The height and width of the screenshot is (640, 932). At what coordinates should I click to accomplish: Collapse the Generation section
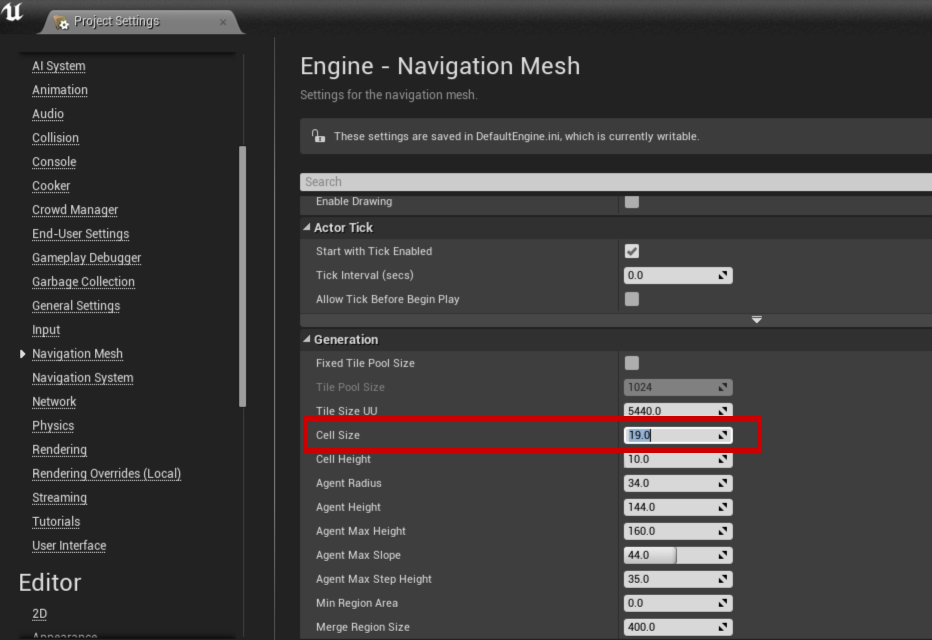point(307,340)
